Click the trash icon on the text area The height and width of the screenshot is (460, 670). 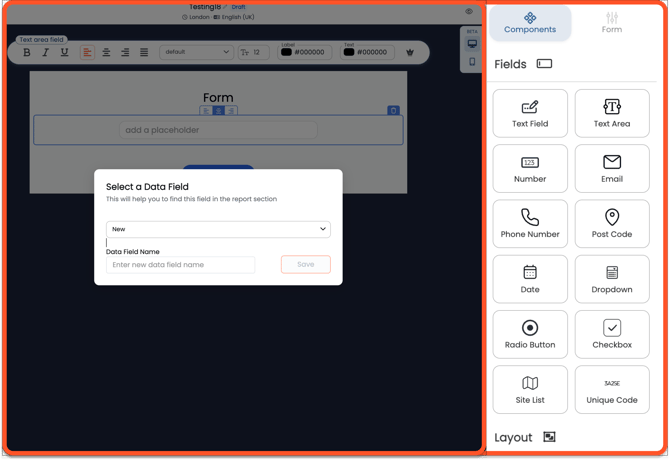coord(393,111)
